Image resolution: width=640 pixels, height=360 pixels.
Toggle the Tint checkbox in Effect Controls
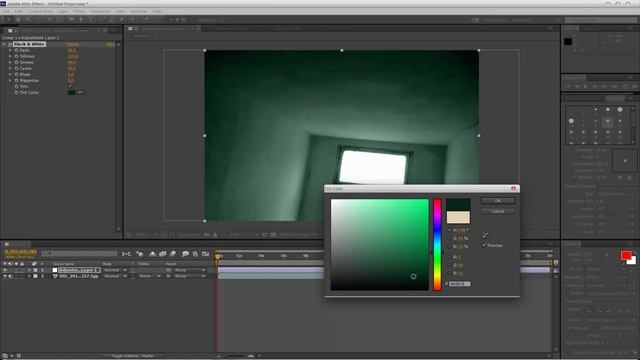pos(70,87)
